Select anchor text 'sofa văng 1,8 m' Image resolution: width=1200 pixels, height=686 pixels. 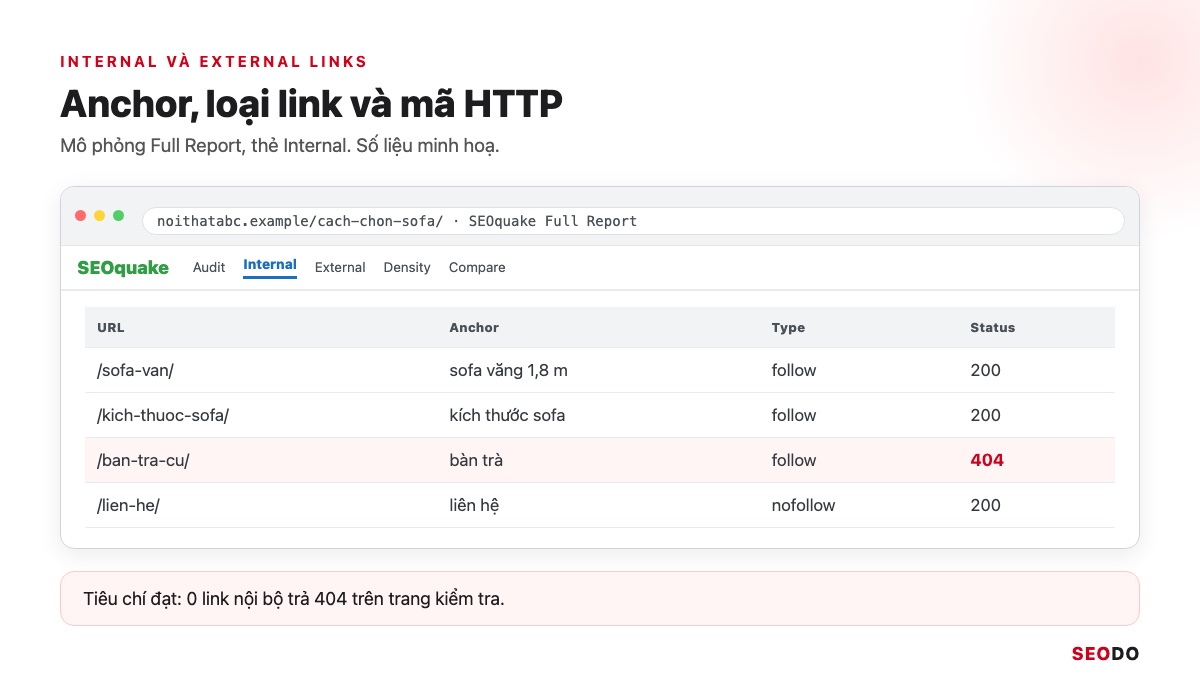pos(509,370)
